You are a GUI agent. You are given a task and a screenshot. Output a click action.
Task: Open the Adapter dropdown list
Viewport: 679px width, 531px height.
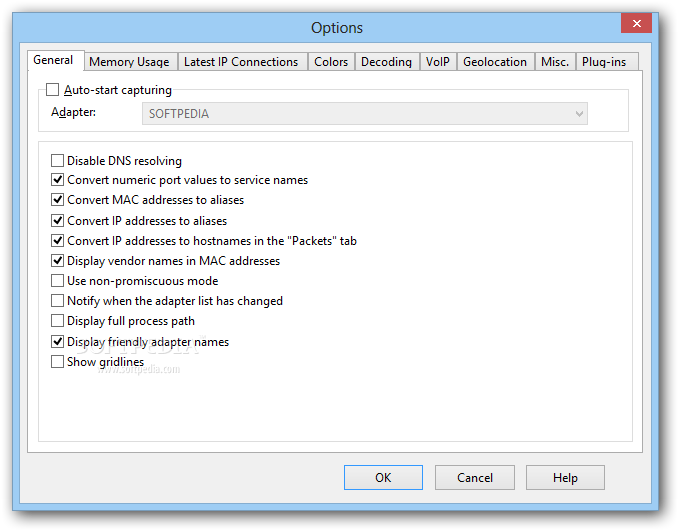tap(578, 114)
